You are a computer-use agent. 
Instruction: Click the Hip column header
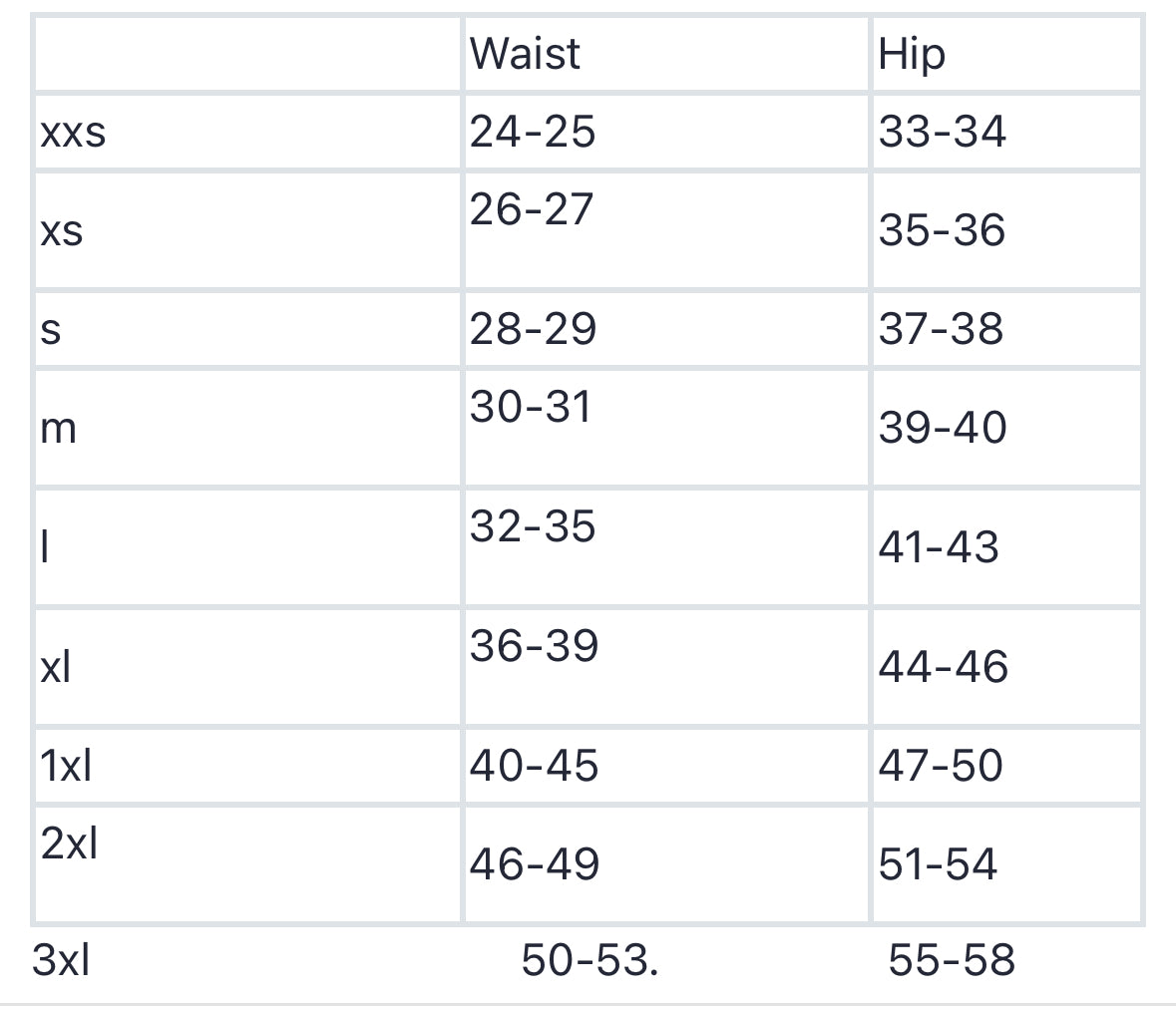pyautogui.click(x=911, y=54)
